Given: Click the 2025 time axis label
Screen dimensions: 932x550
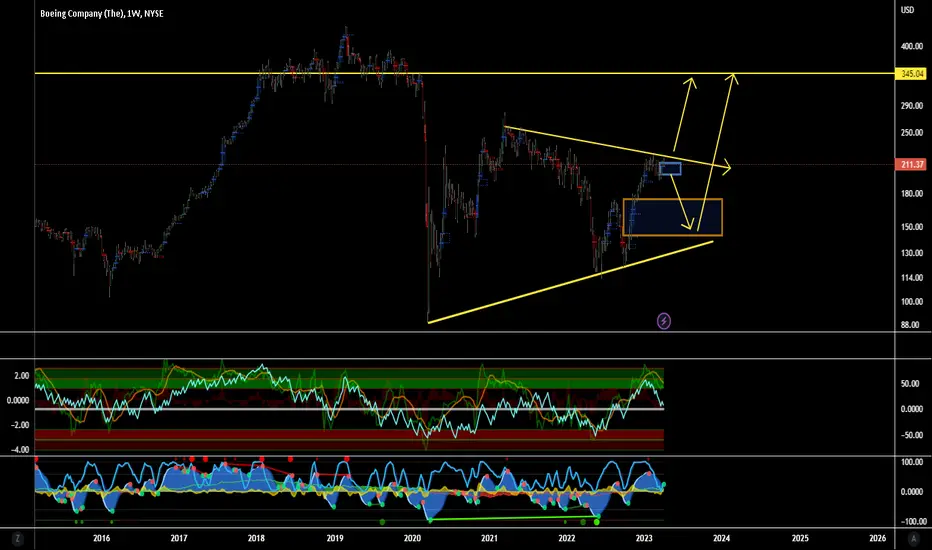Looking at the screenshot, I should click(800, 538).
